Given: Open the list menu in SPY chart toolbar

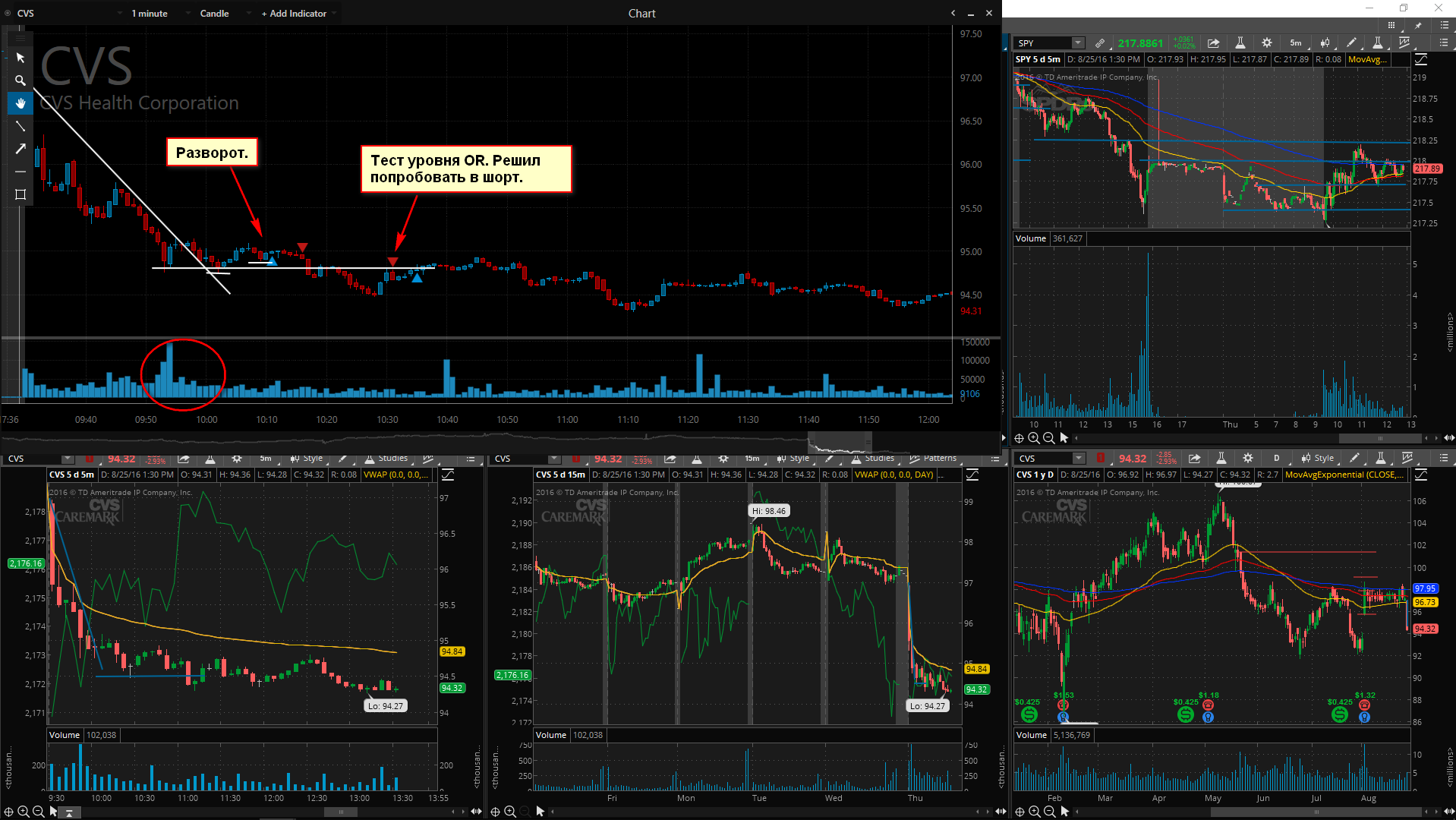Looking at the screenshot, I should pos(1444,43).
